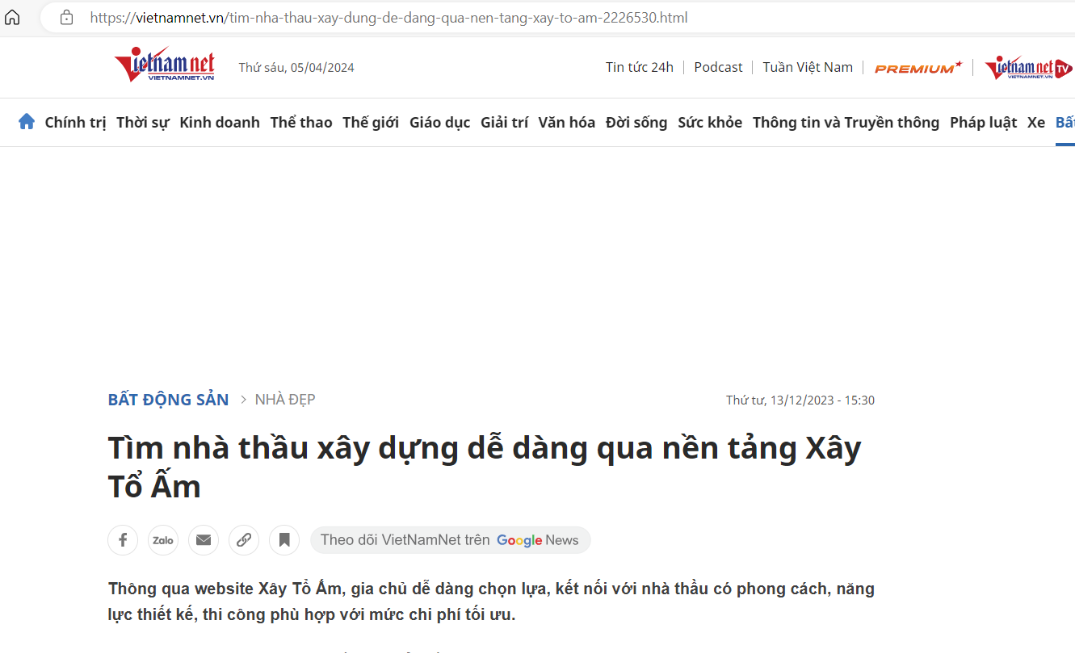1075x653 pixels.
Task: Open VietNamNet TV logo
Action: pyautogui.click(x=1028, y=67)
